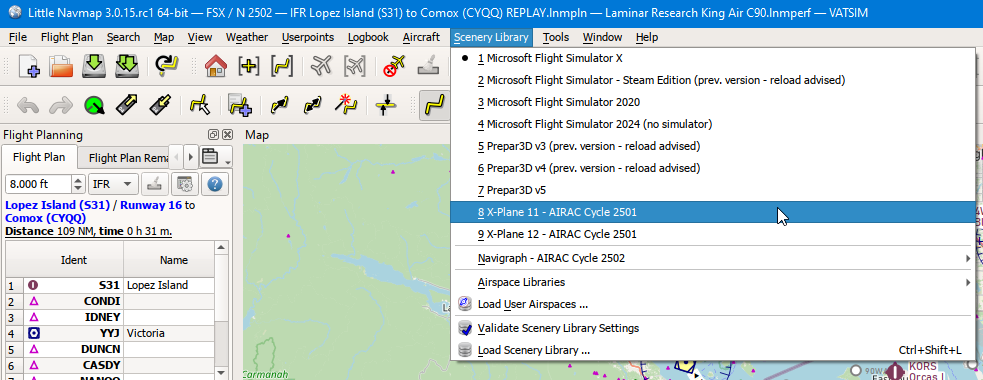This screenshot has height=380, width=983.
Task: Center map on flight plan bracket icon
Action: point(281,65)
